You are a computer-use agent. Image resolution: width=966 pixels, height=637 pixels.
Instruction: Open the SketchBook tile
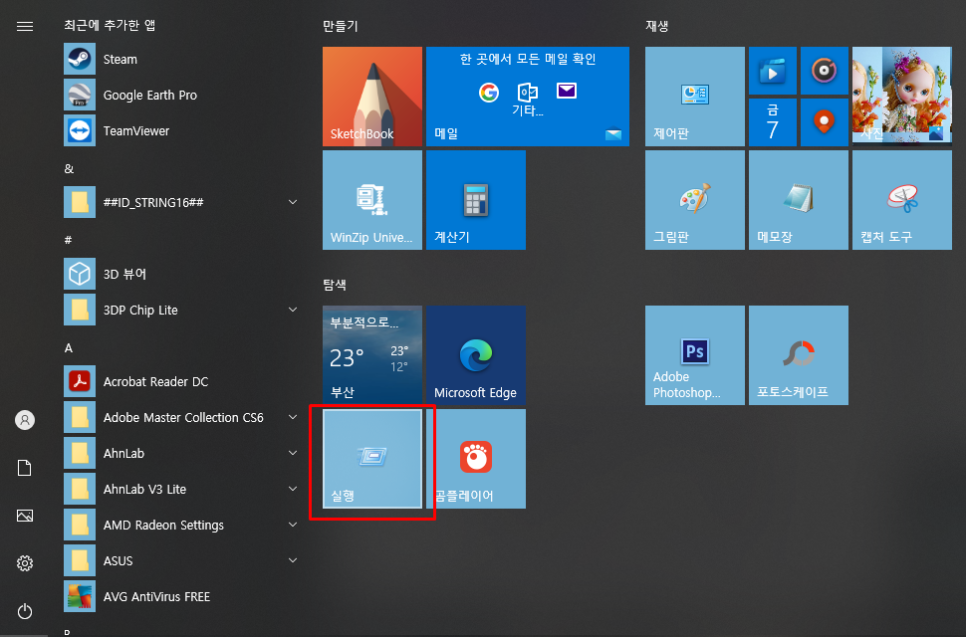pos(372,97)
